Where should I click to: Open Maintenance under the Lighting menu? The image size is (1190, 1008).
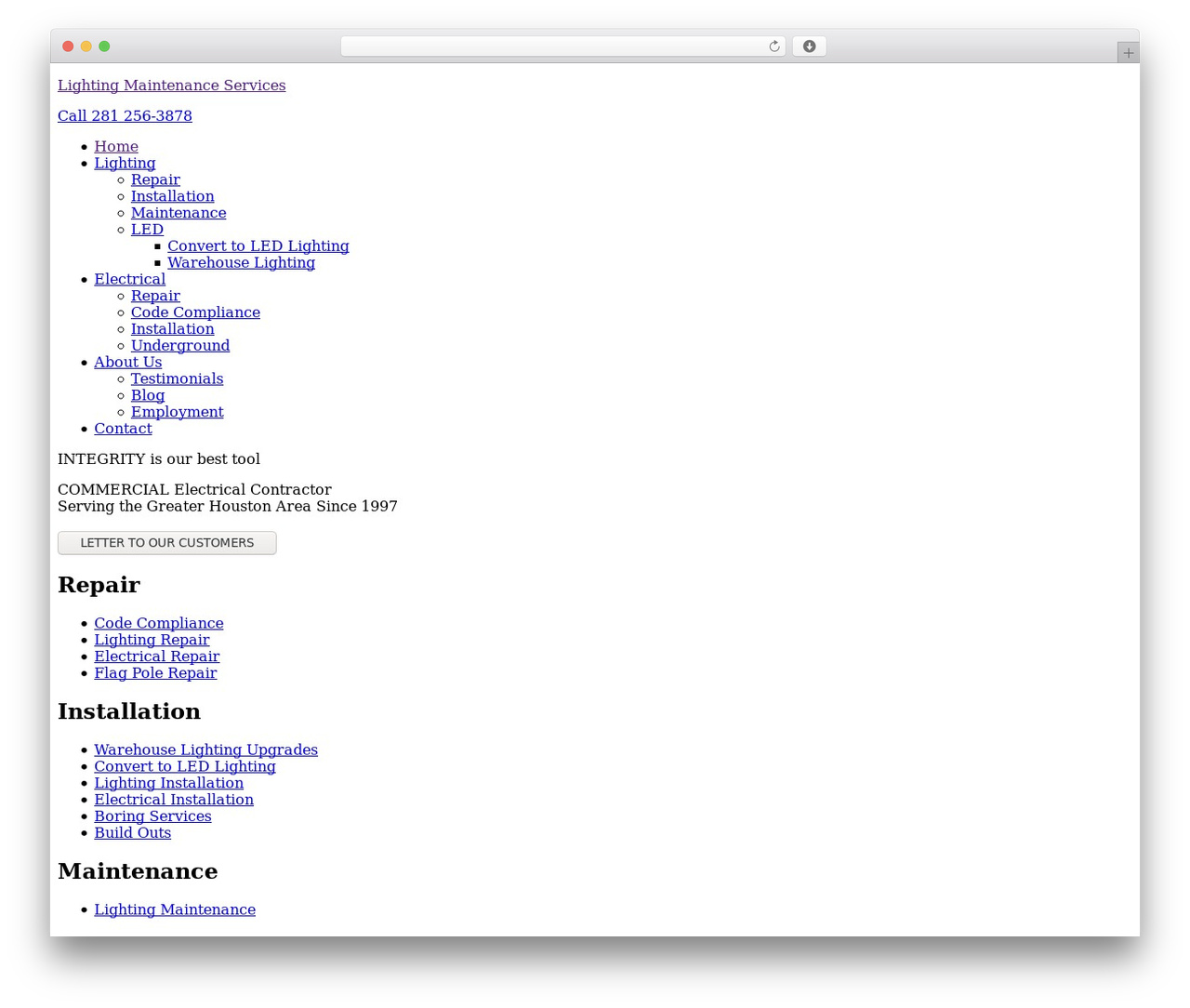(x=178, y=213)
